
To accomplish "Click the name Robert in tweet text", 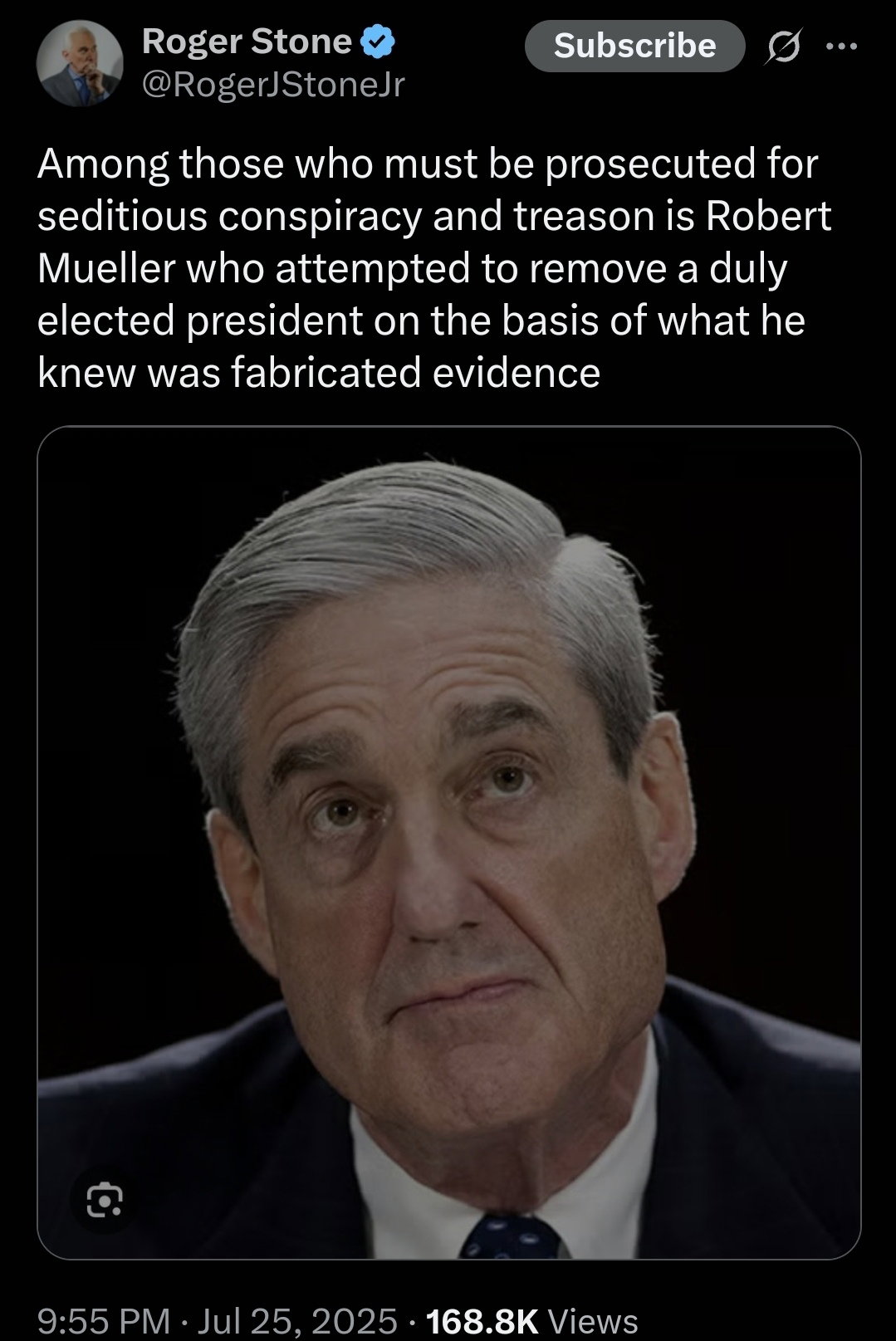I will point(769,216).
